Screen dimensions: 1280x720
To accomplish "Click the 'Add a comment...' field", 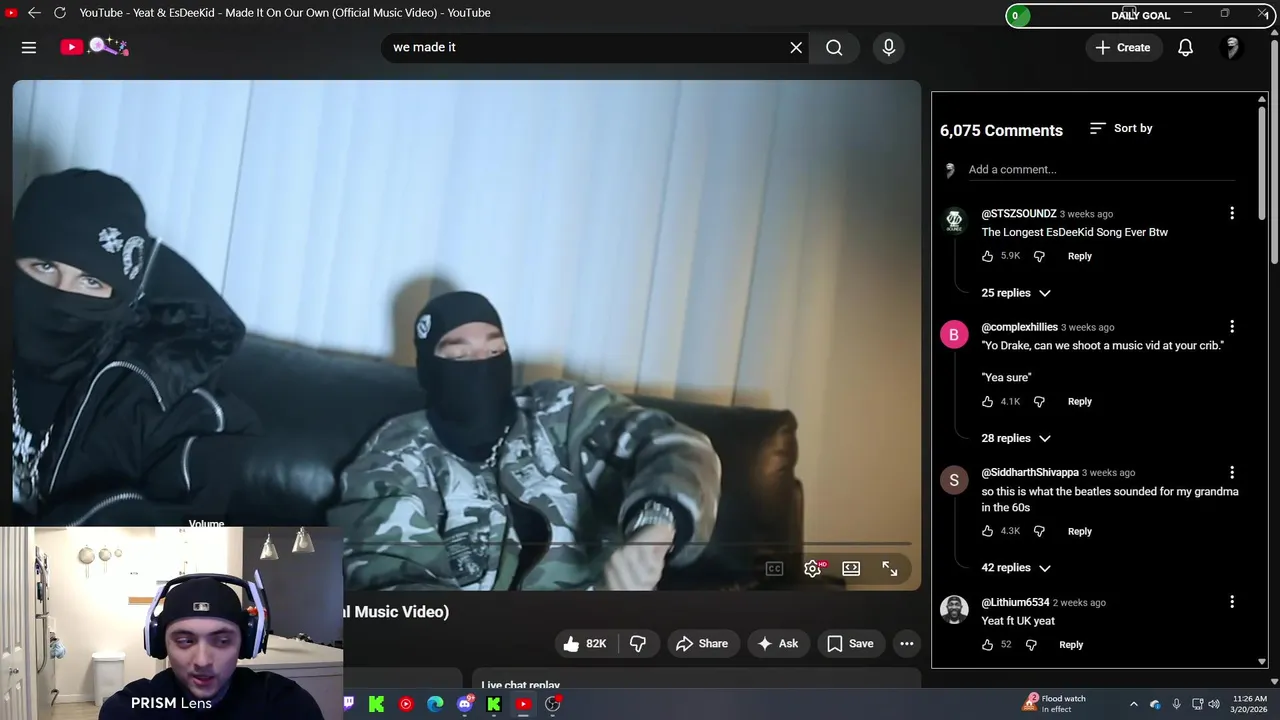I will [x=1100, y=170].
